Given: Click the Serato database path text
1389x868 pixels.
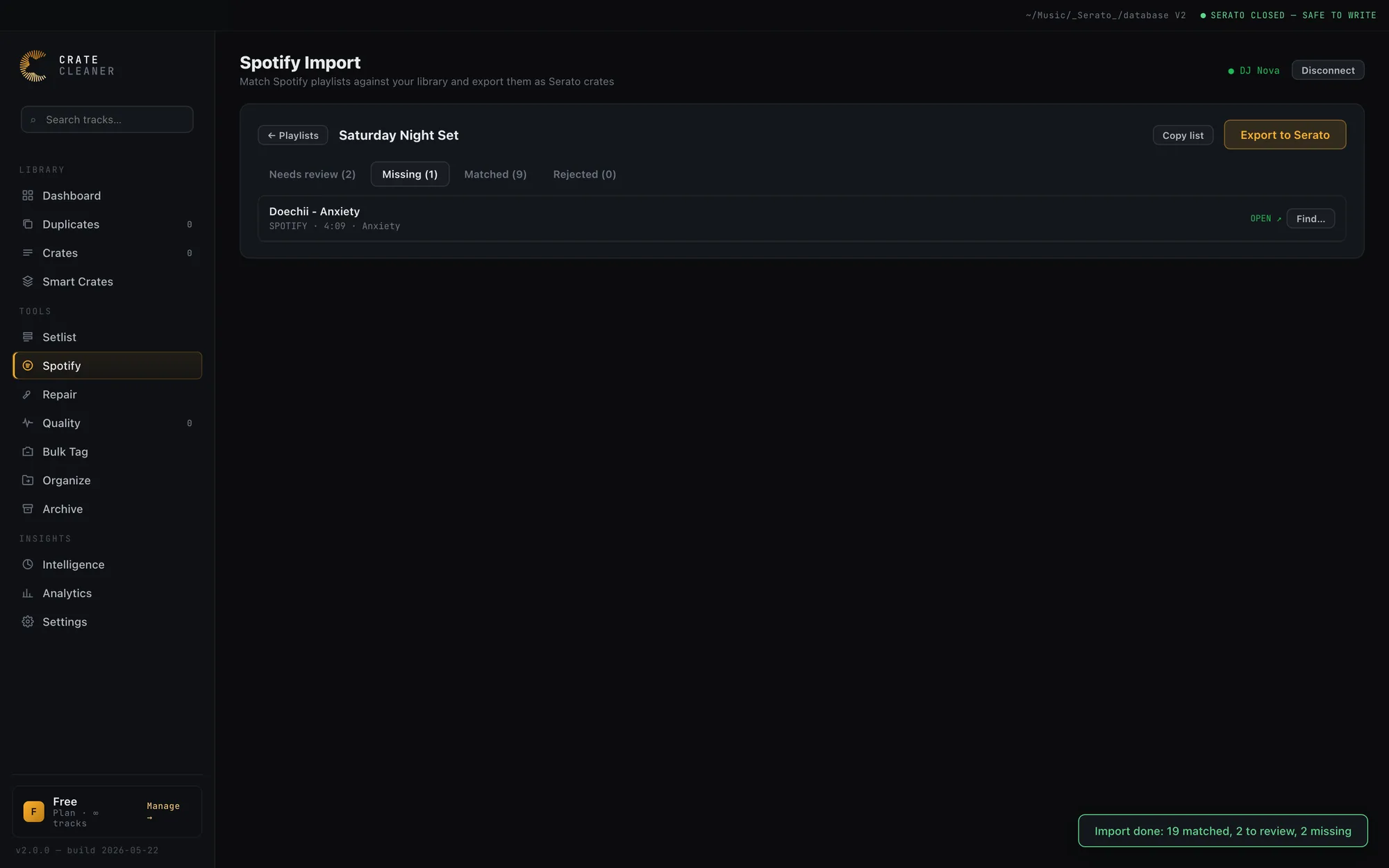Looking at the screenshot, I should (1106, 15).
